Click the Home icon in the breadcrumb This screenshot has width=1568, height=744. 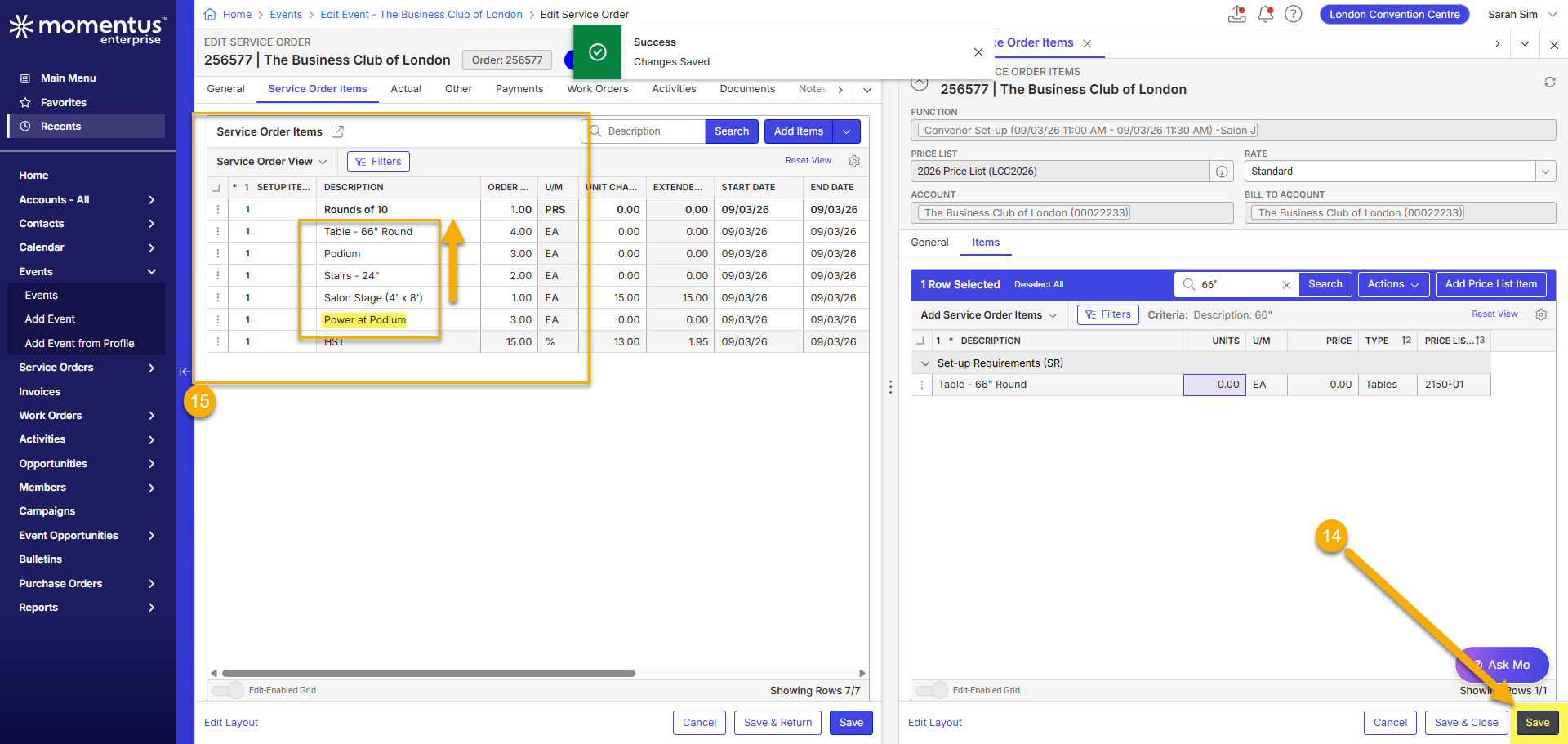(x=210, y=14)
